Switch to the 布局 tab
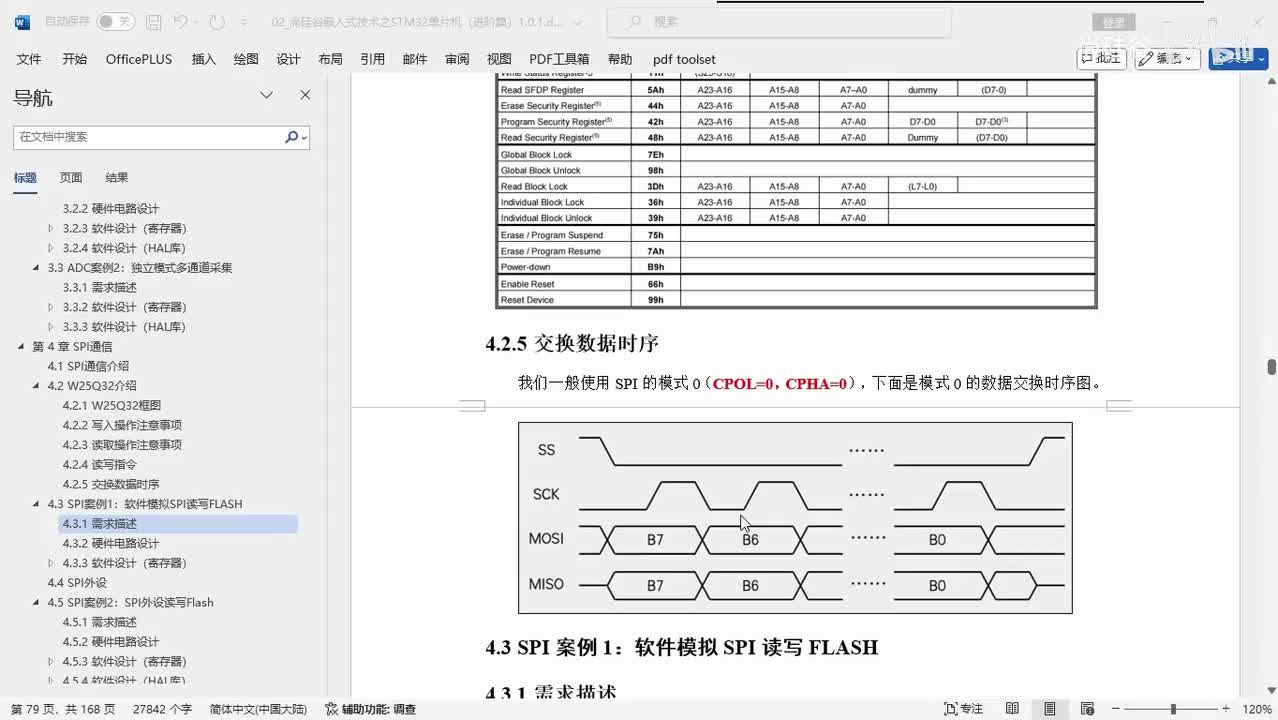 coord(330,59)
